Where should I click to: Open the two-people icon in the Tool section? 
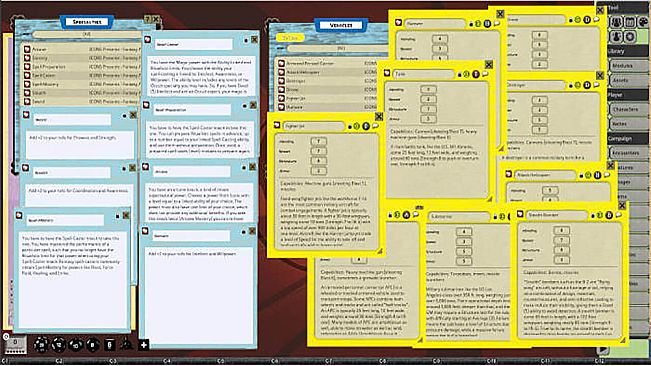[x=616, y=22]
